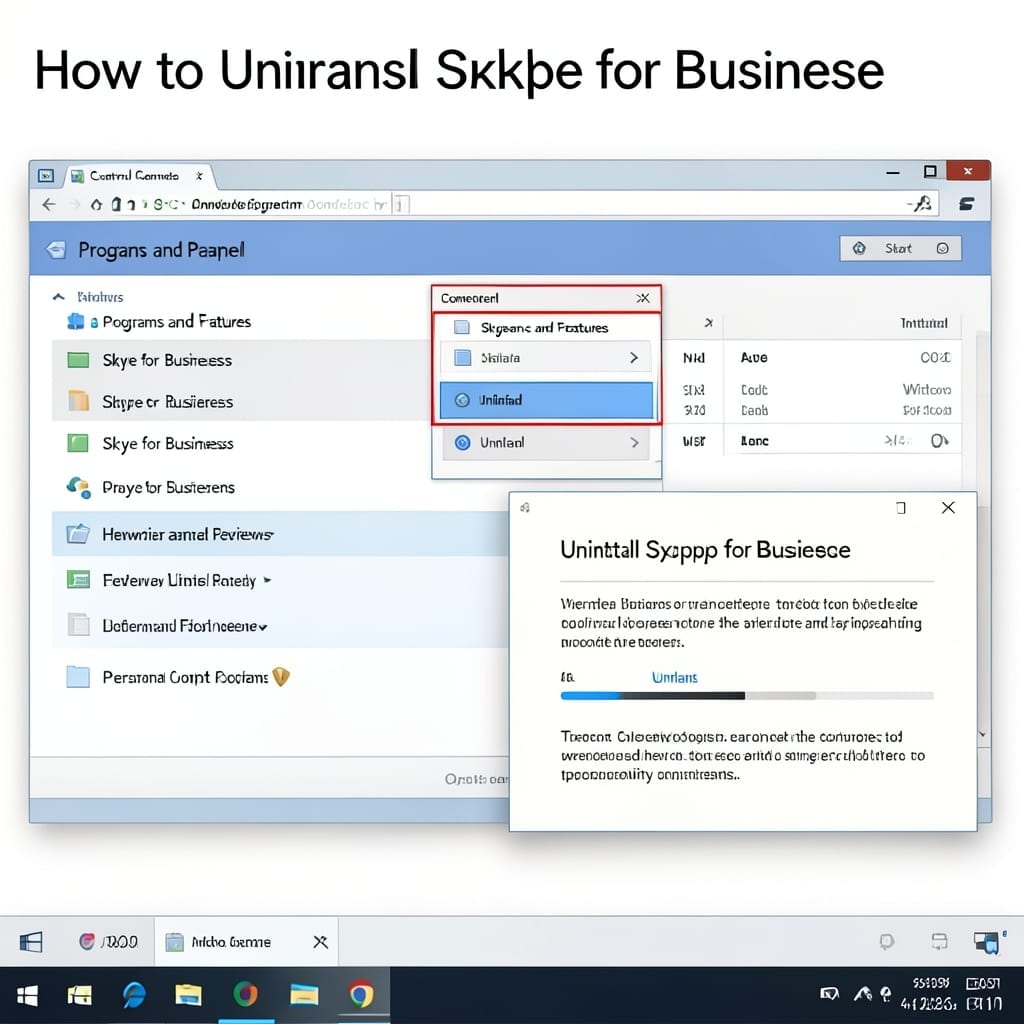Open the Windows Start button on taskbar
Screen dimensions: 1024x1024
pos(27,995)
